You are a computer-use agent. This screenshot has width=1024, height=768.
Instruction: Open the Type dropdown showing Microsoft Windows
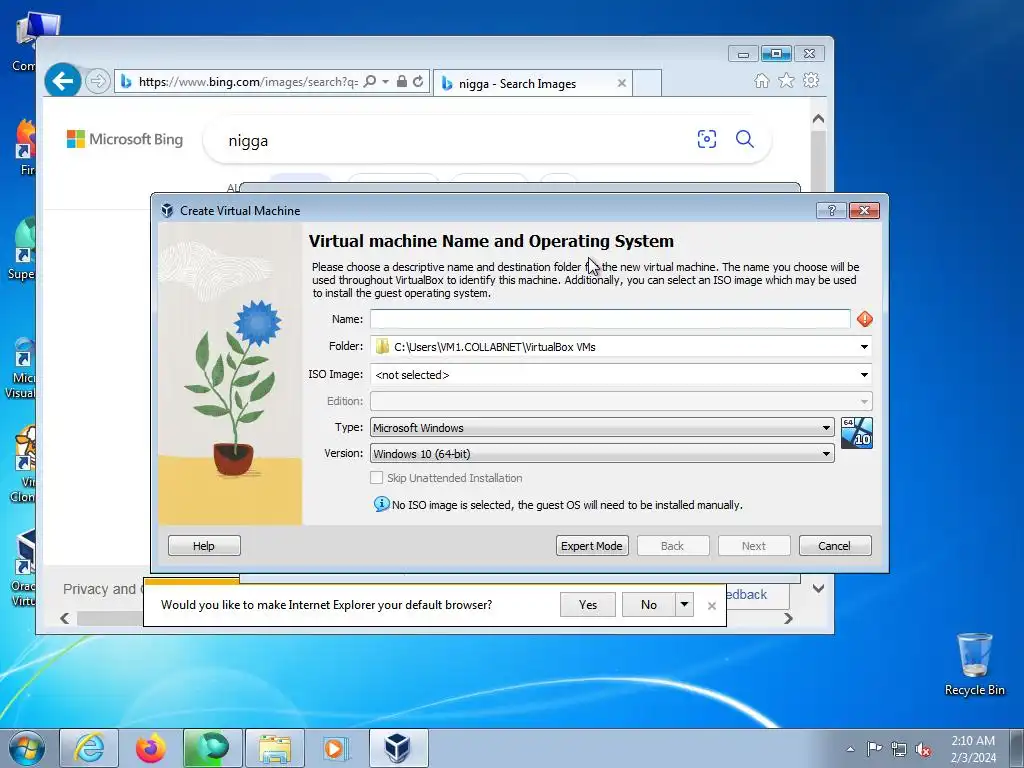point(602,428)
